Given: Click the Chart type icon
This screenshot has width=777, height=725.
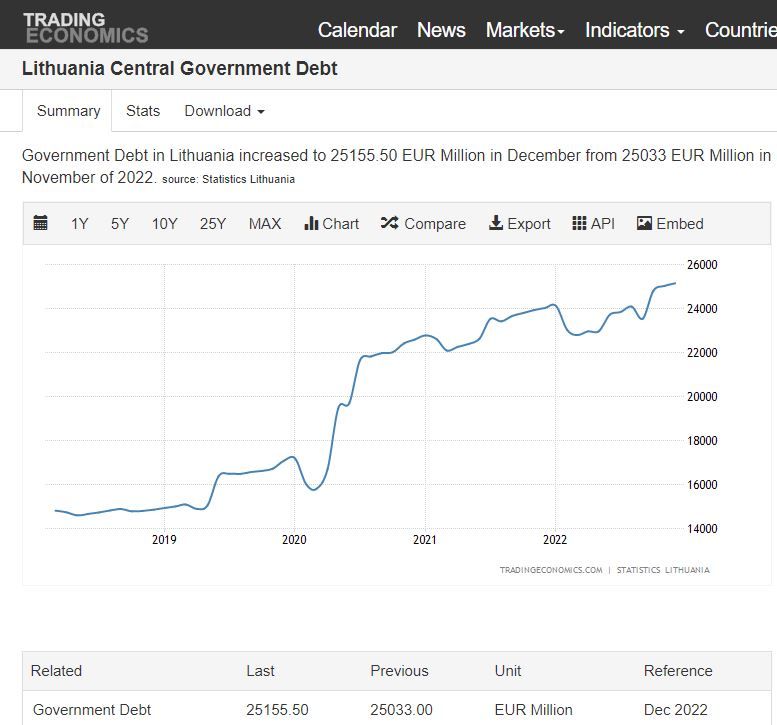Looking at the screenshot, I should [311, 223].
